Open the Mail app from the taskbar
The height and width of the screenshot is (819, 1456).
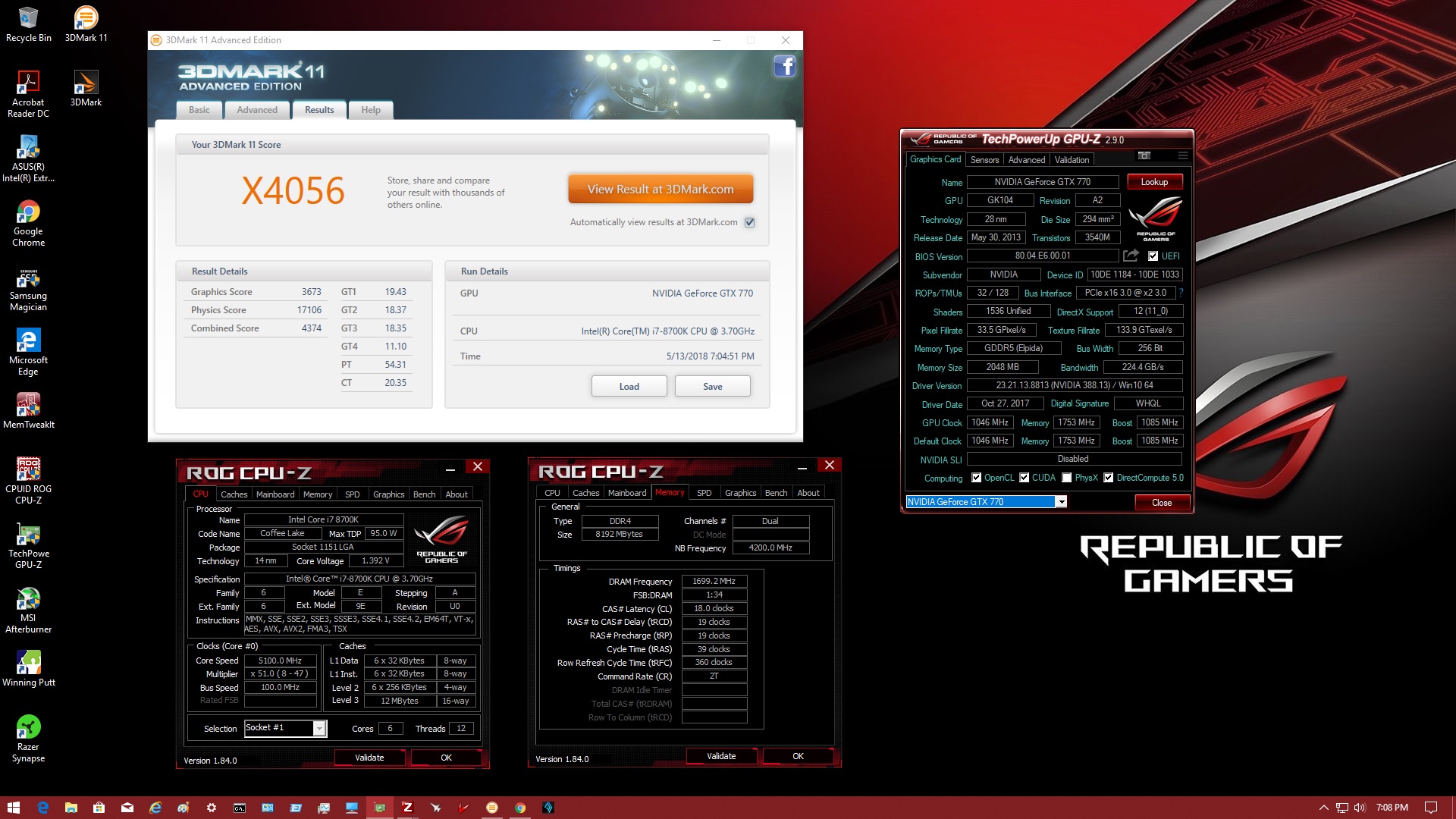click(127, 808)
